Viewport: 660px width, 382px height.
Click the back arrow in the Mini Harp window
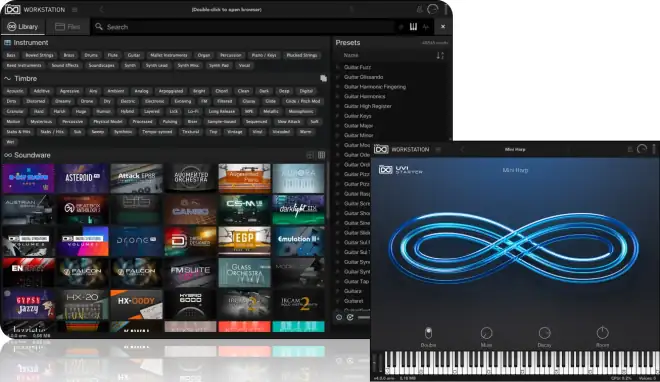point(462,149)
